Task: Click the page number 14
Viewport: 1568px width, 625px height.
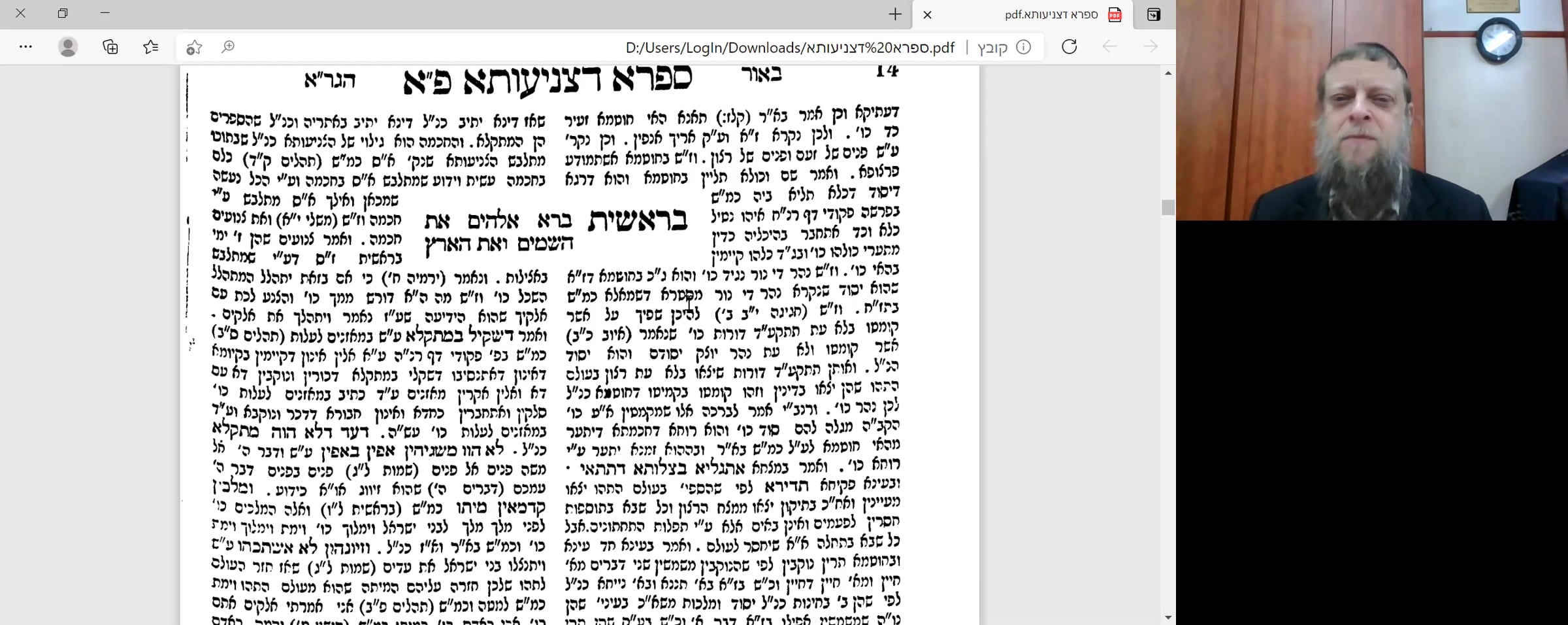Action: [887, 71]
